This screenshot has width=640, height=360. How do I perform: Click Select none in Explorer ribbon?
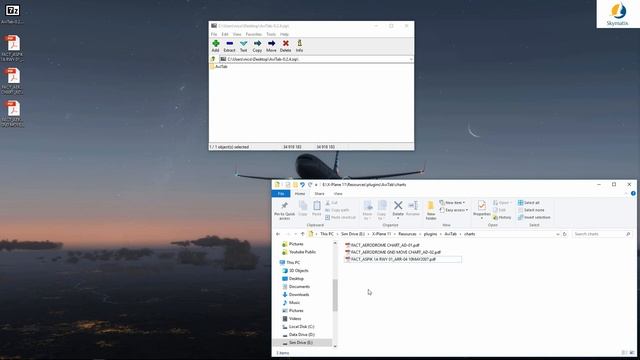coord(531,210)
